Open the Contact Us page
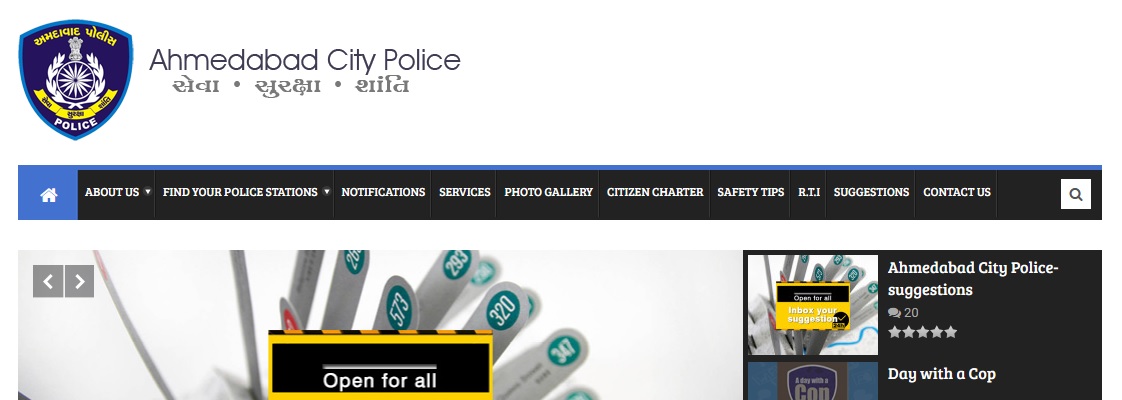The height and width of the screenshot is (400, 1122). [x=957, y=192]
